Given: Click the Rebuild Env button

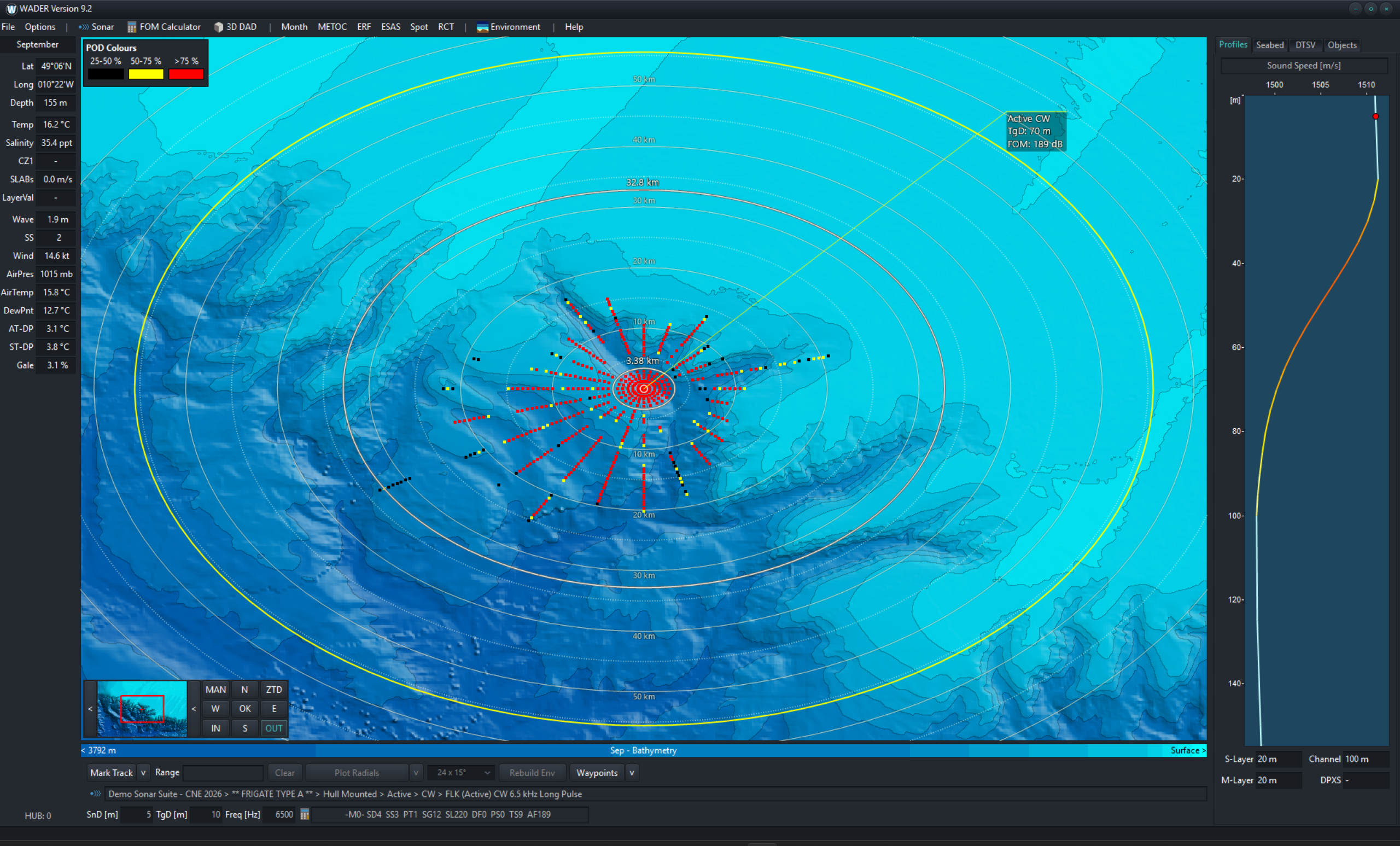Looking at the screenshot, I should pos(532,773).
